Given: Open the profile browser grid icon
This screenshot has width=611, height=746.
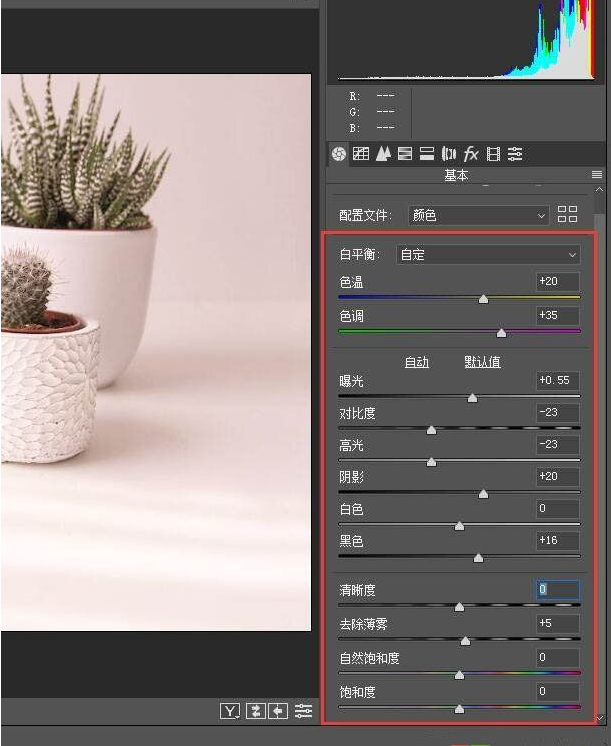Looking at the screenshot, I should [567, 214].
